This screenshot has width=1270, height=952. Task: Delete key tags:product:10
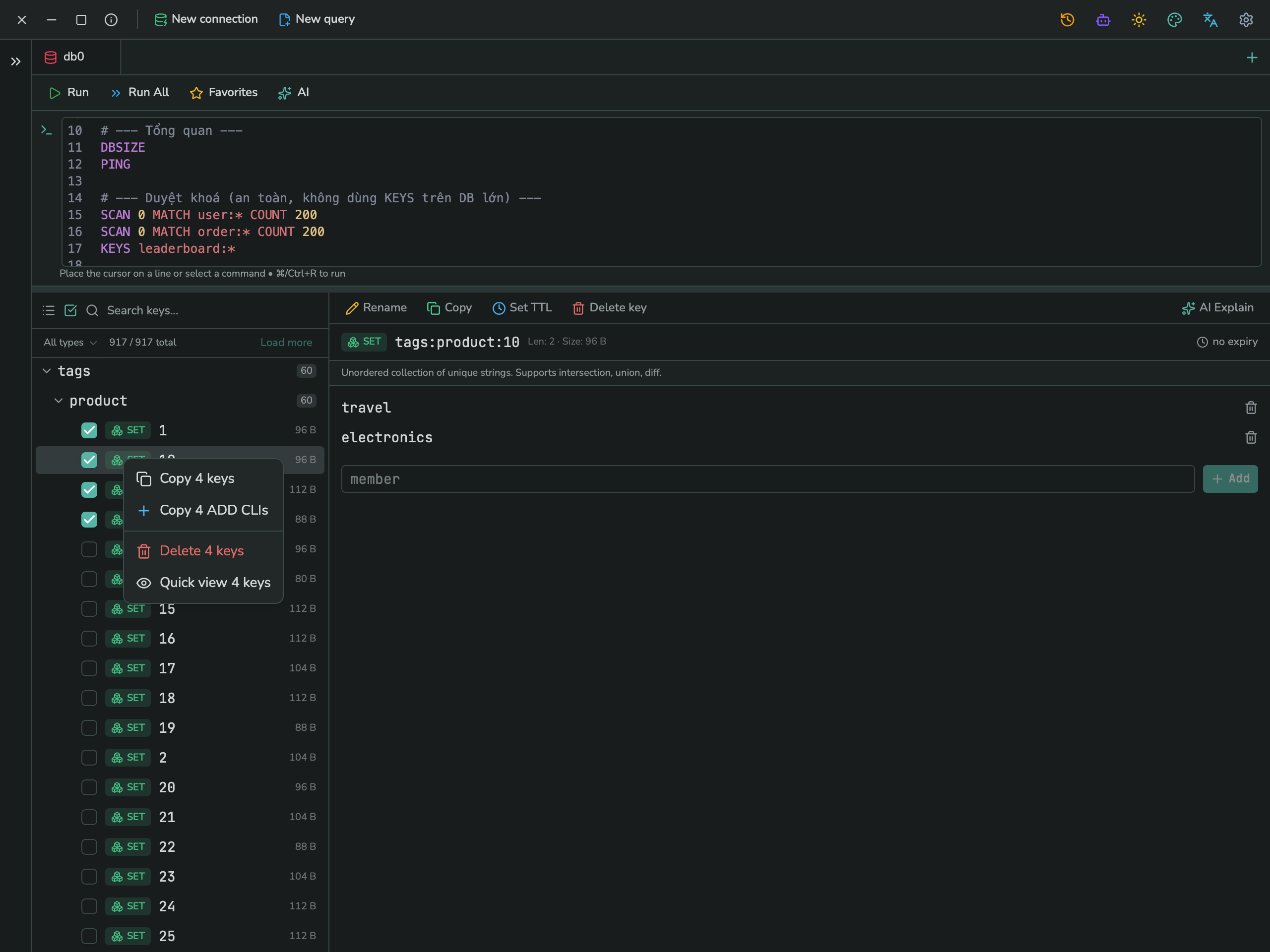pos(609,307)
